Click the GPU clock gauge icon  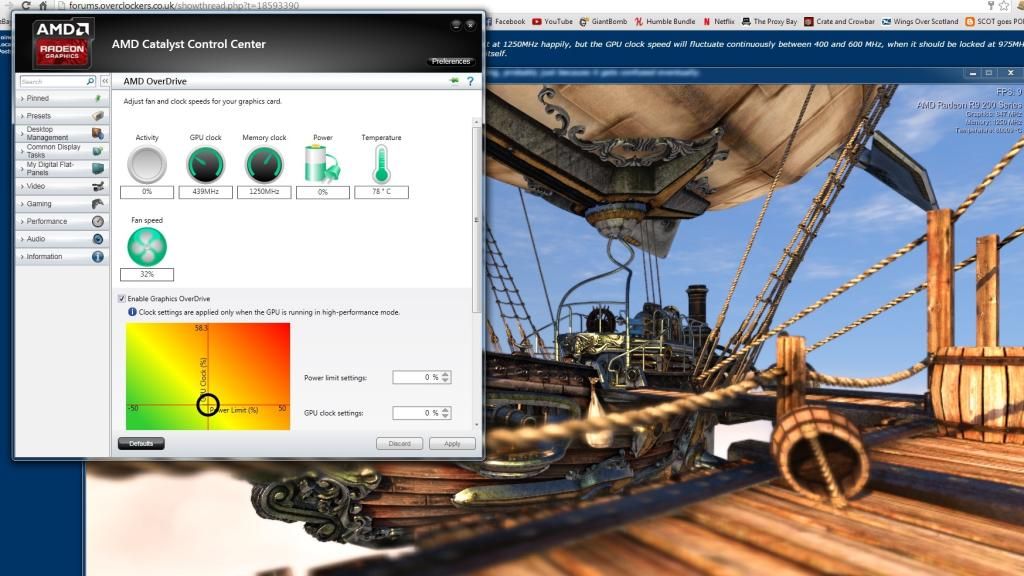coord(206,165)
